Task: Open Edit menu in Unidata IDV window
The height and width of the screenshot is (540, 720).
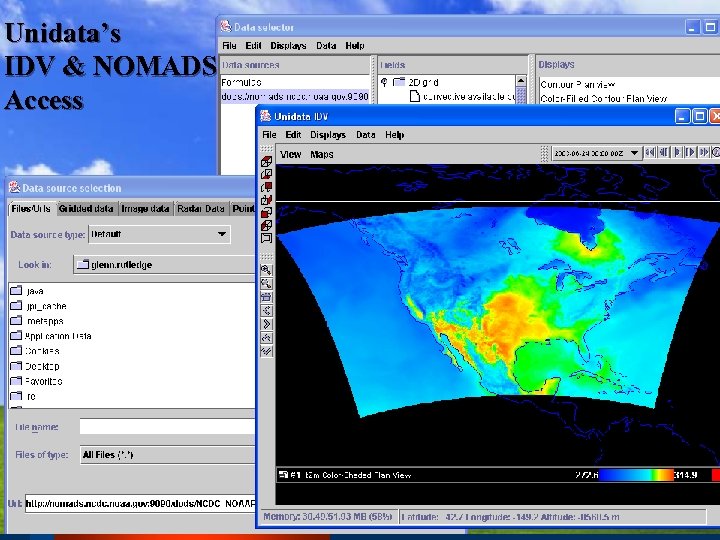Action: coord(293,135)
